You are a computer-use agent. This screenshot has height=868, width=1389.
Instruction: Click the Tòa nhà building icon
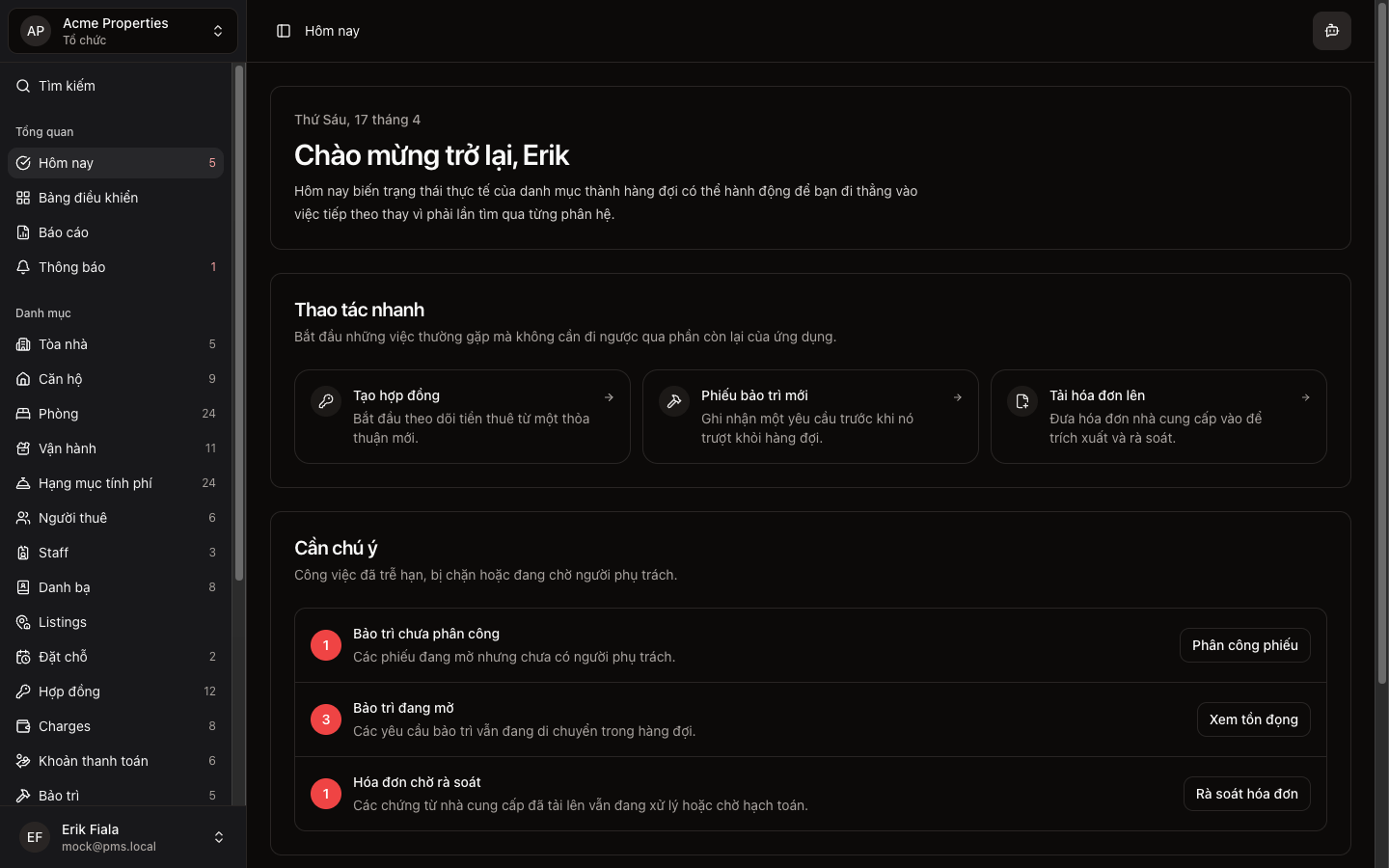[x=23, y=344]
